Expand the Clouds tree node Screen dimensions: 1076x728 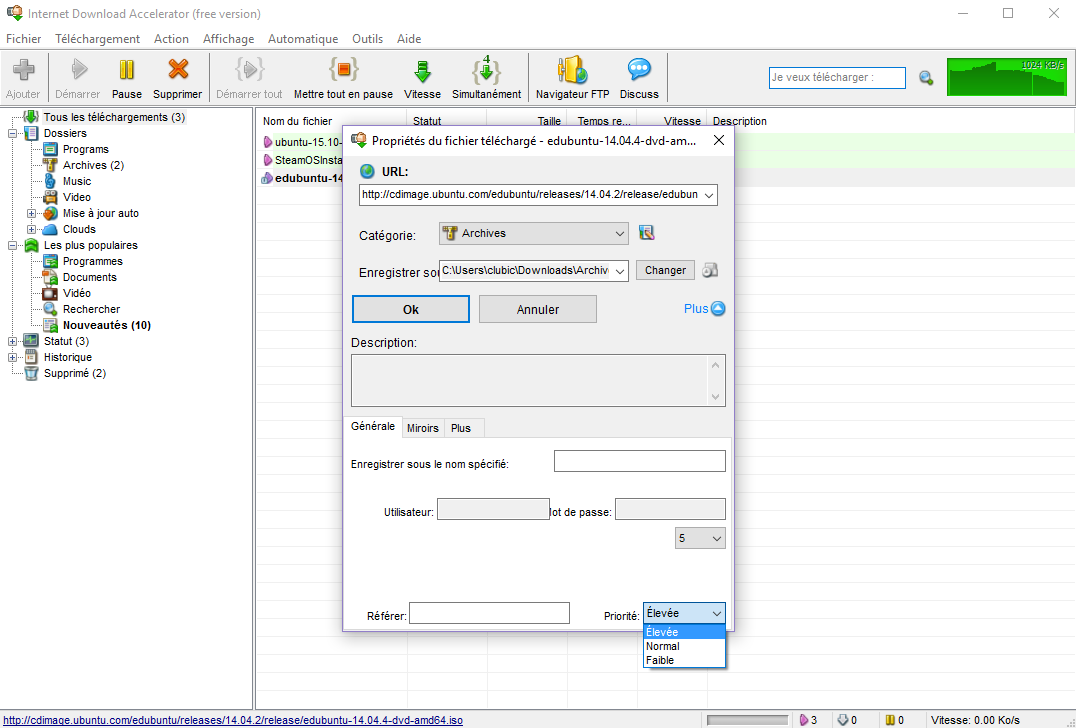tap(31, 229)
